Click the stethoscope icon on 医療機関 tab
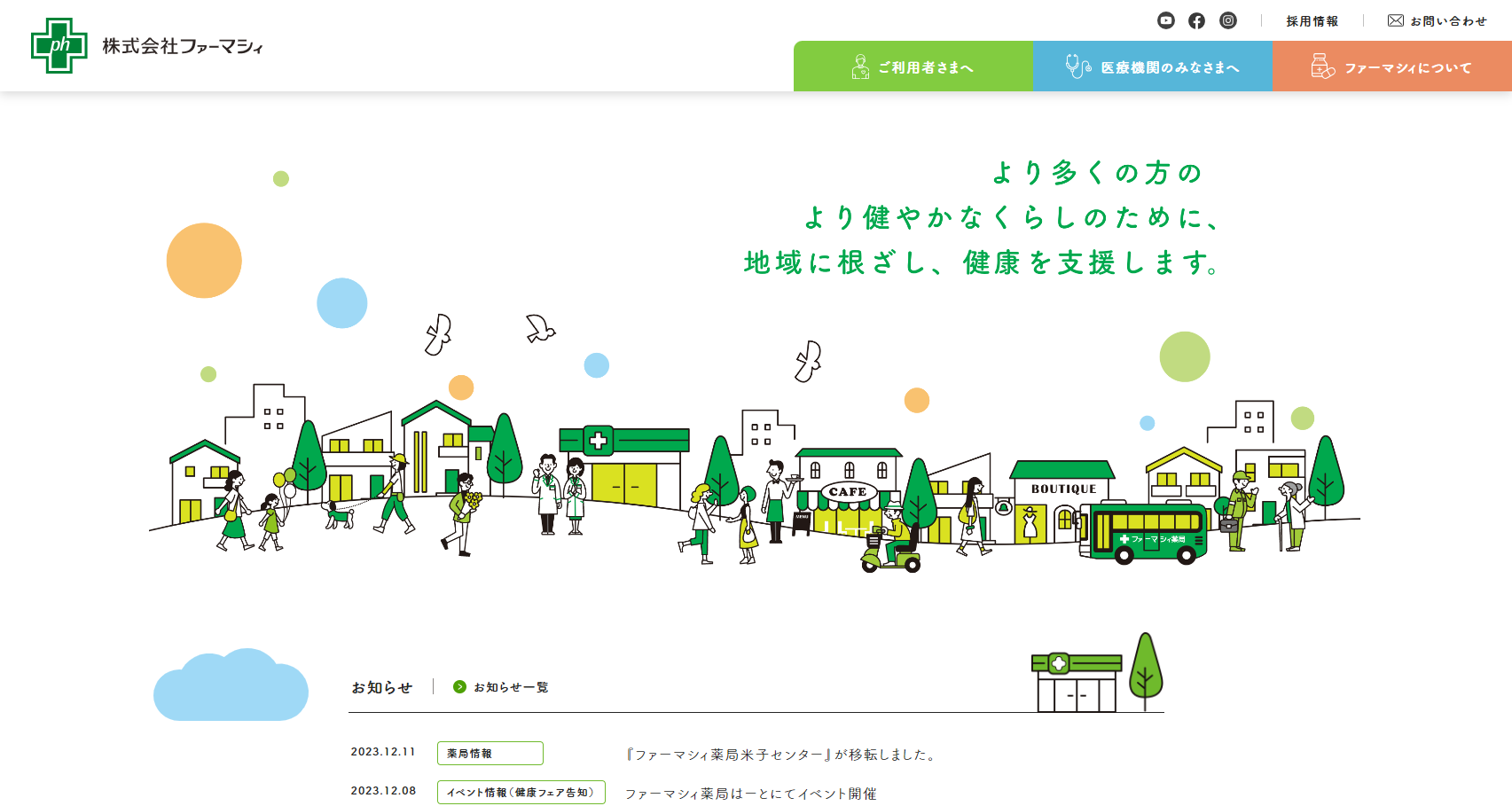Viewport: 1512px width, 806px height. [1077, 67]
